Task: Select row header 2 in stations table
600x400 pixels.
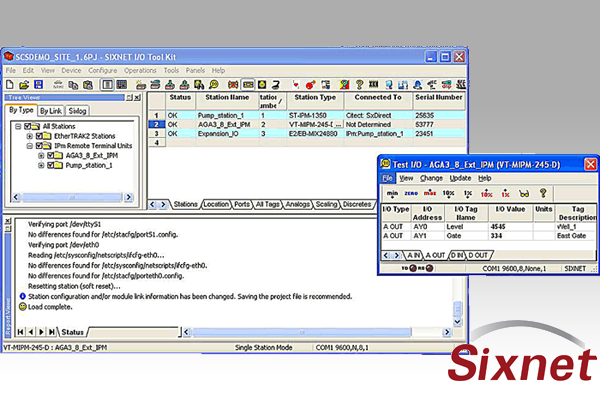Action: click(157, 124)
